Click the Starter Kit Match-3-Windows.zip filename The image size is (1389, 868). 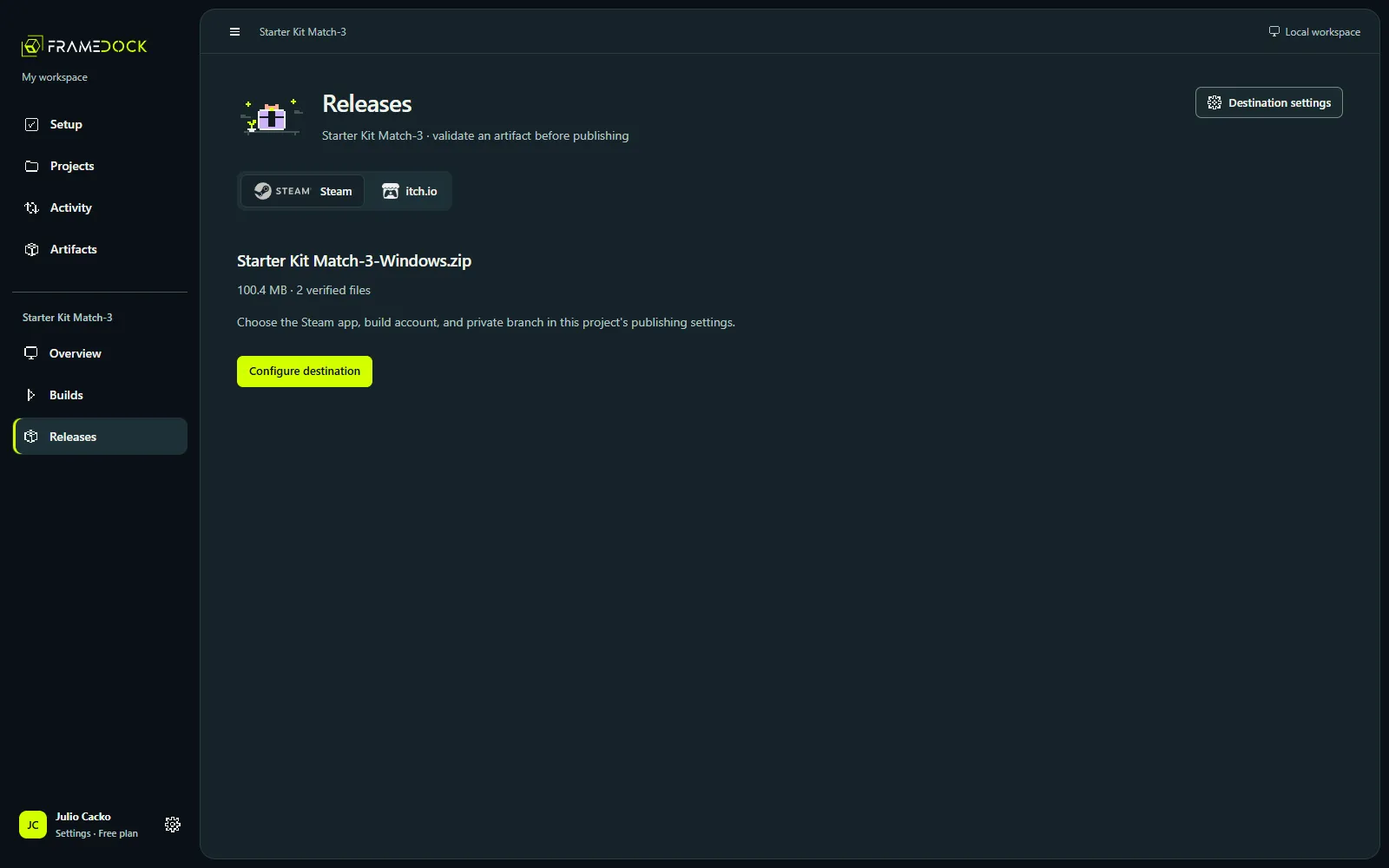pos(354,261)
